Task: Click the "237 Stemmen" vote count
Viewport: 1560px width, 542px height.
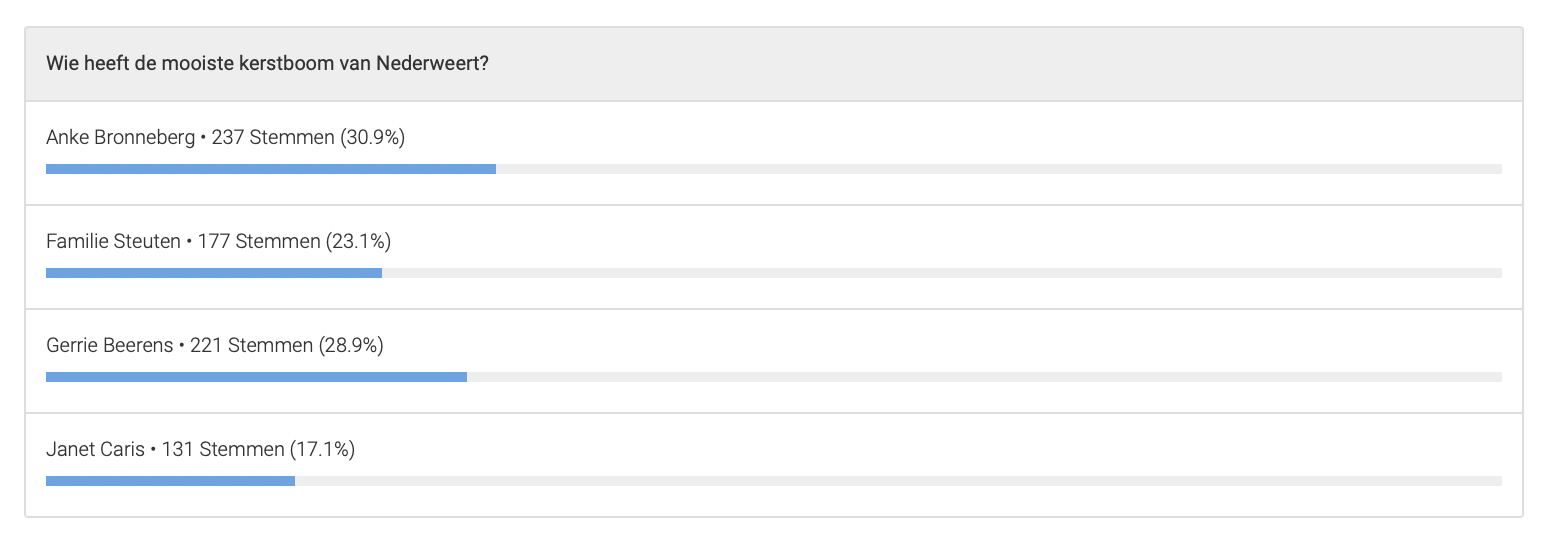Action: [x=273, y=138]
